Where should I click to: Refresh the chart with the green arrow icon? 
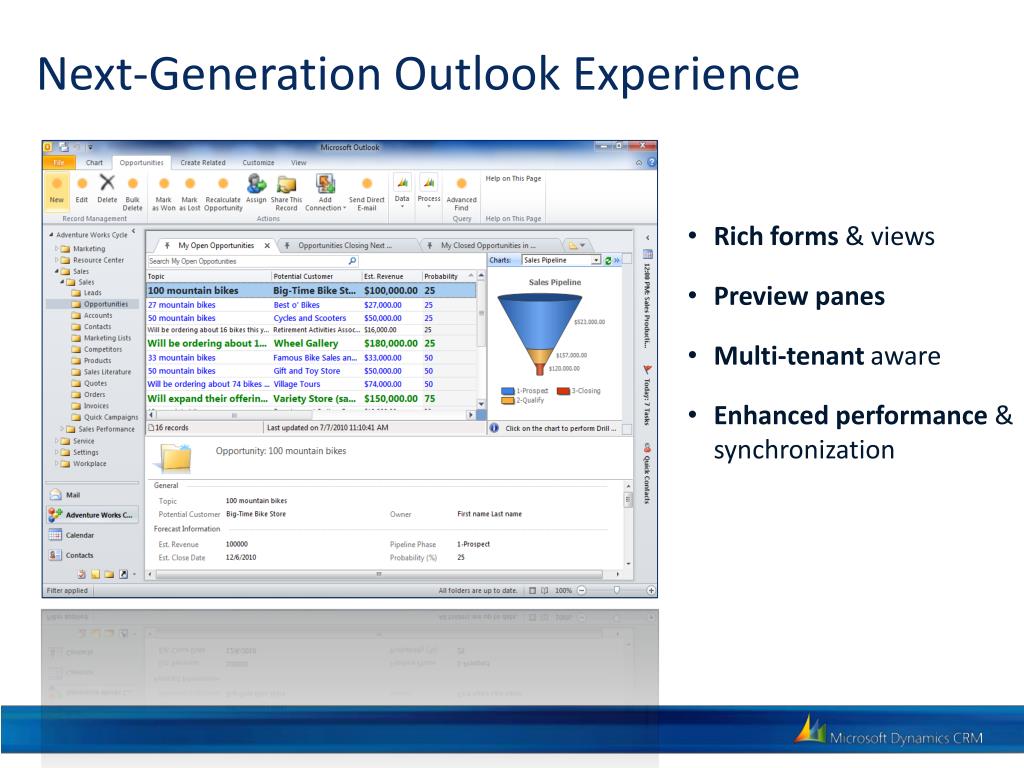(x=608, y=261)
